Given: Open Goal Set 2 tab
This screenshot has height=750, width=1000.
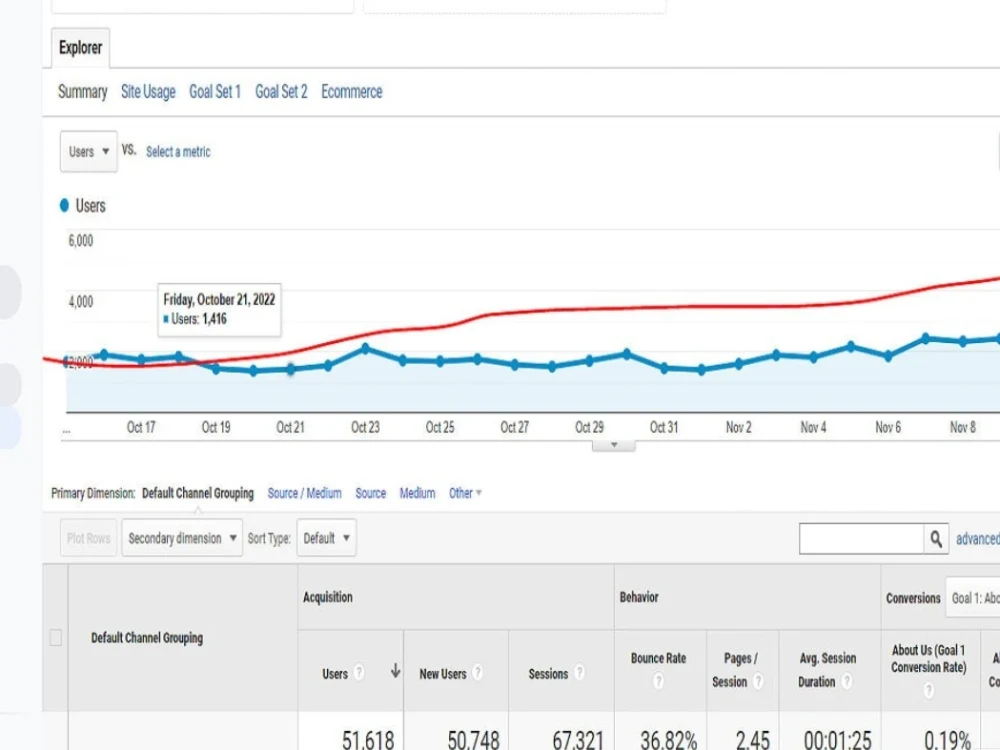Looking at the screenshot, I should pyautogui.click(x=281, y=92).
